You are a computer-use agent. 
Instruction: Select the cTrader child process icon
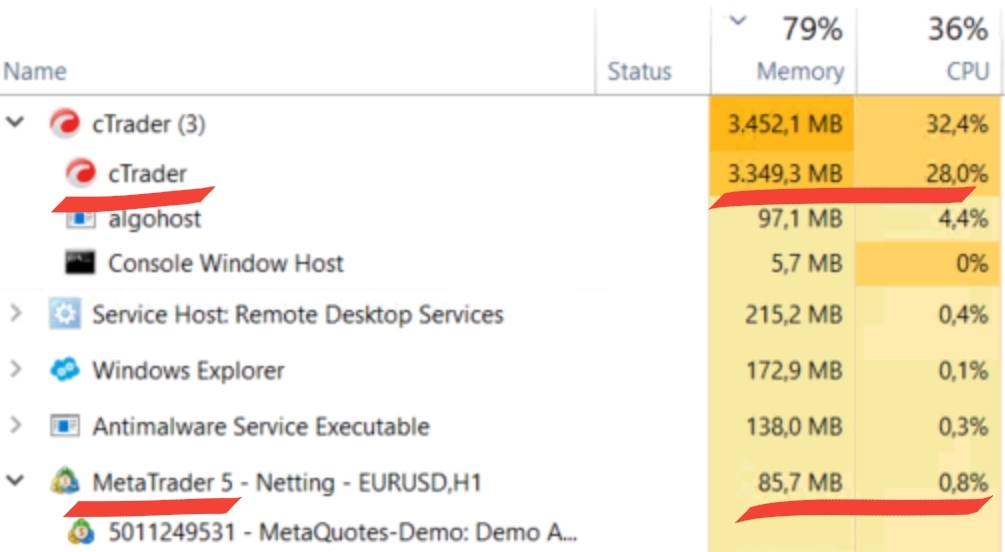81,172
